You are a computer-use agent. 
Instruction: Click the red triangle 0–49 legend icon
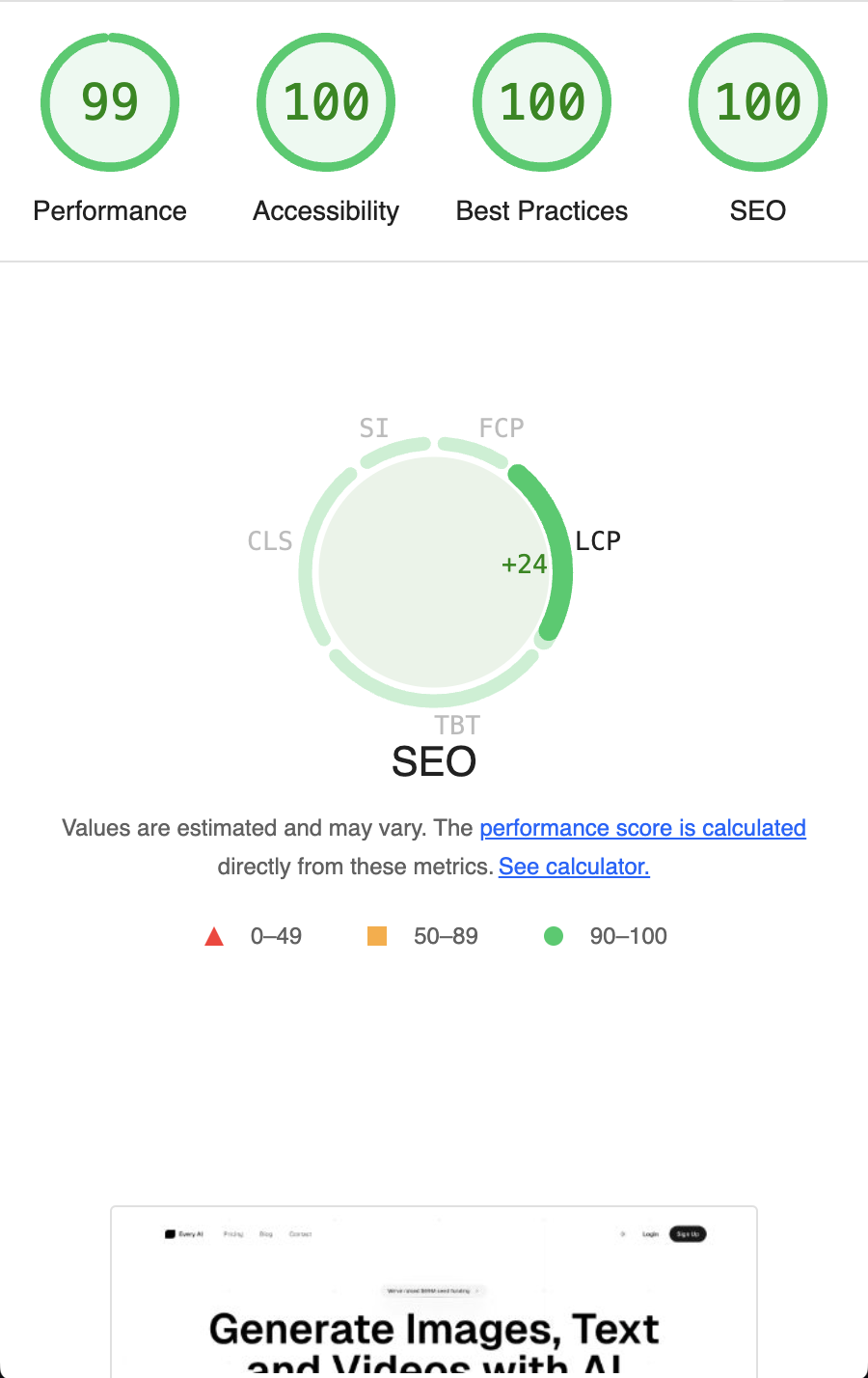point(214,936)
